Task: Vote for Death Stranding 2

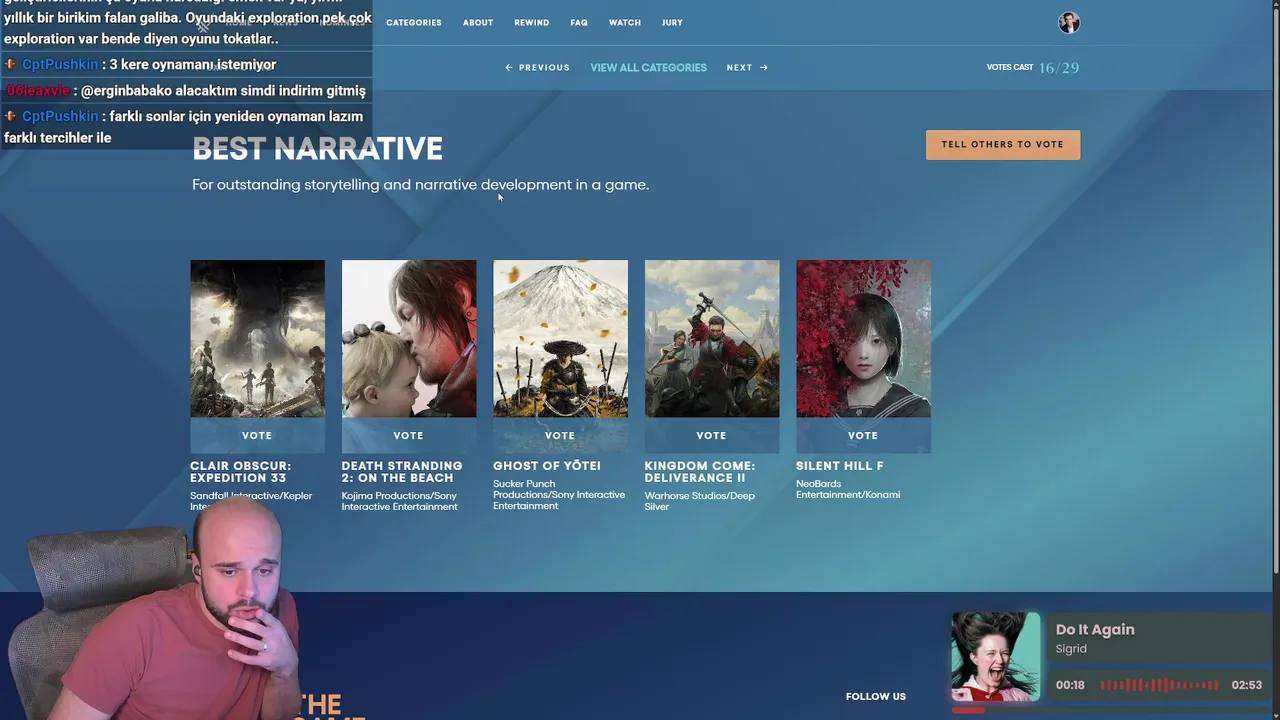Action: tap(409, 435)
